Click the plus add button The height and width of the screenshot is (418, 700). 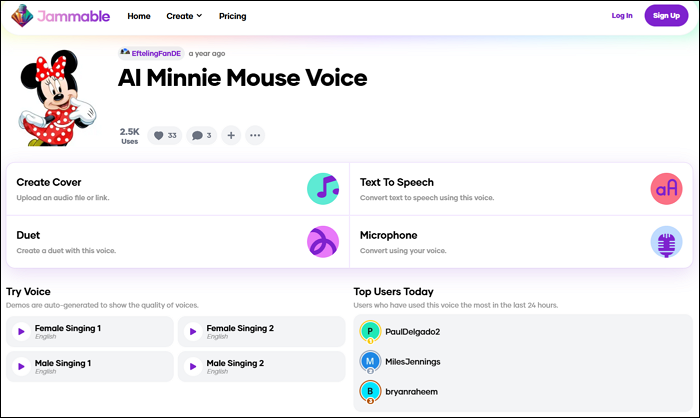[x=231, y=135]
